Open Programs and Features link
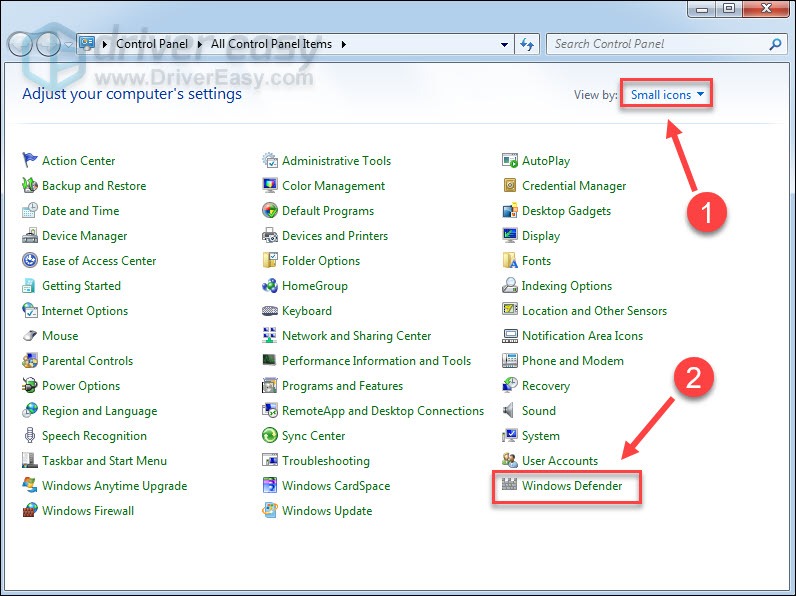This screenshot has height=596, width=796. point(342,386)
